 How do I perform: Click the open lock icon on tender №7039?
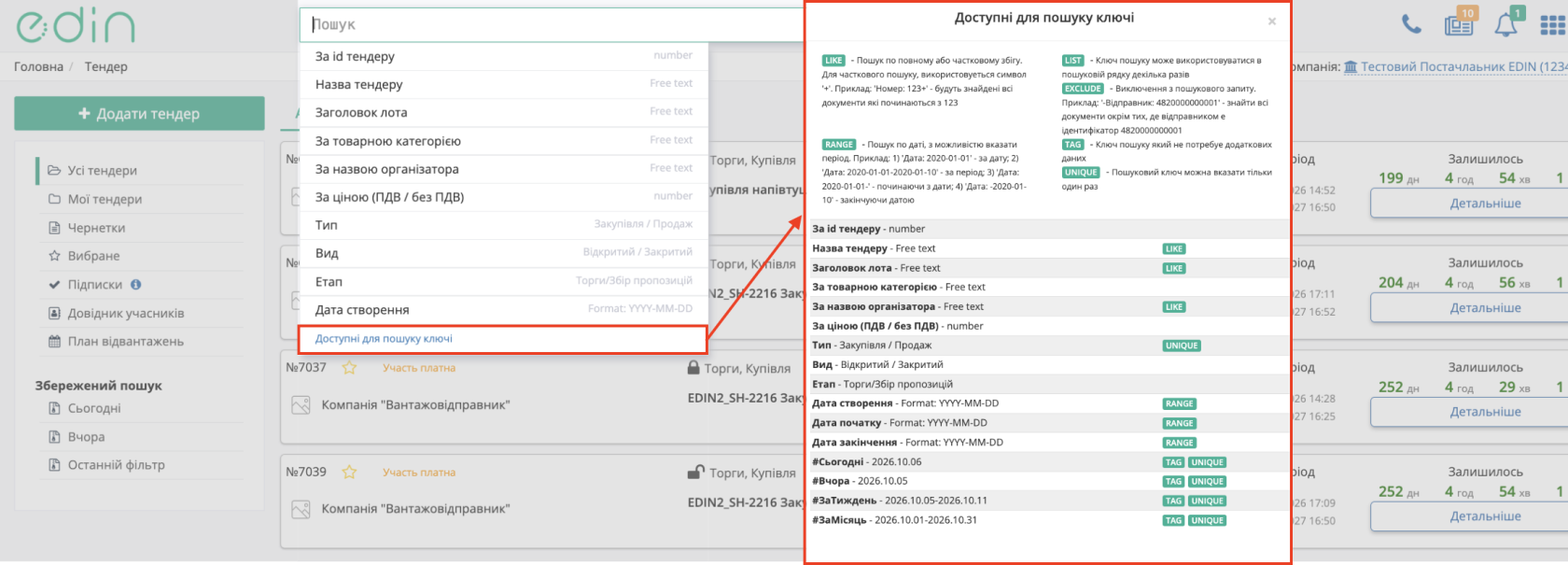(x=695, y=473)
